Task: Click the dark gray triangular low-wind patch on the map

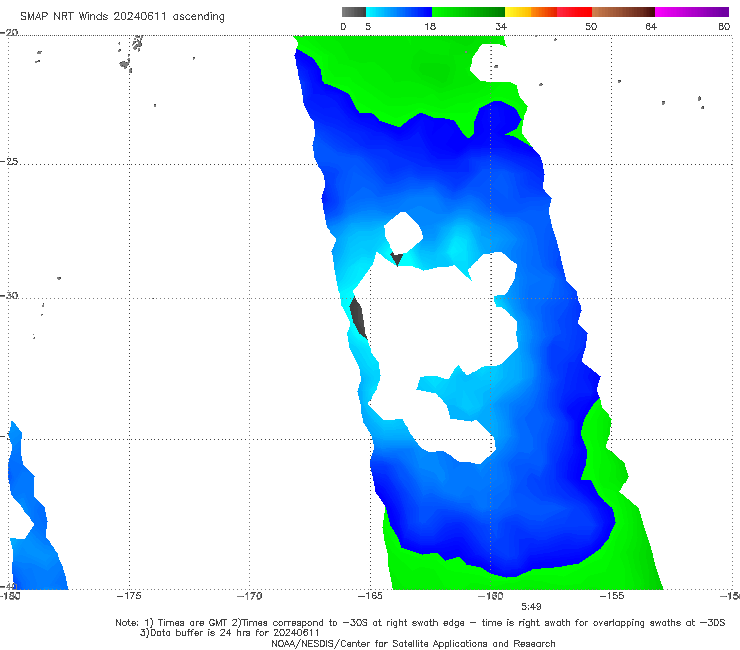Action: pyautogui.click(x=396, y=259)
